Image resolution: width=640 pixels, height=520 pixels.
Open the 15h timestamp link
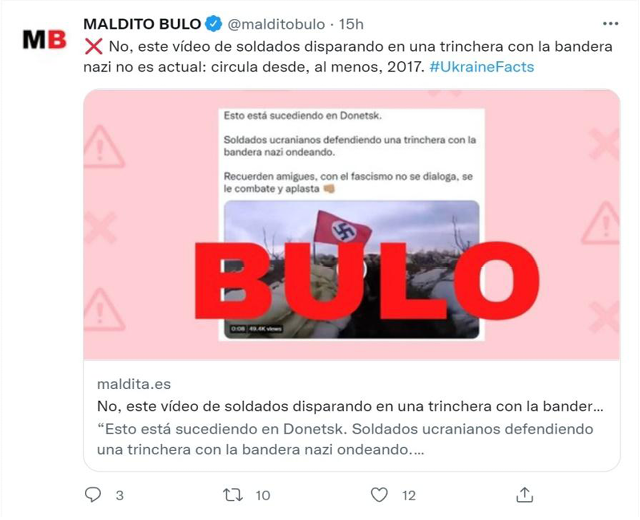click(351, 24)
